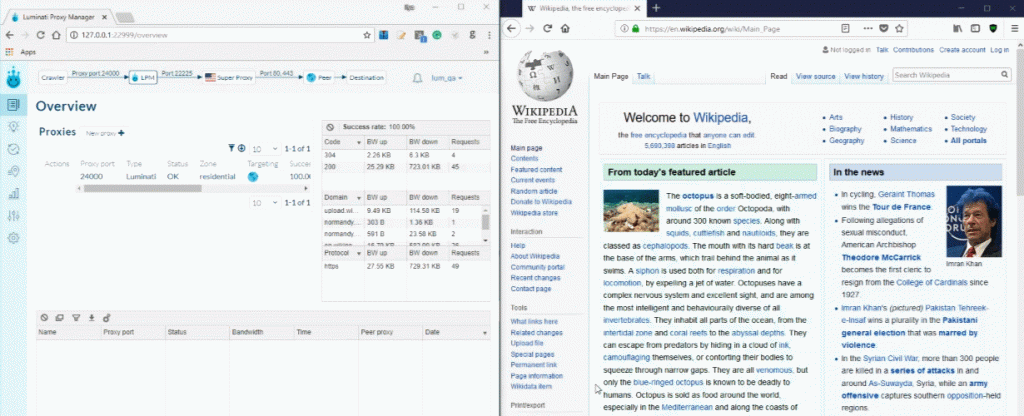Open the sliders icon in the sidebar
This screenshot has width=1024, height=416.
click(x=14, y=216)
